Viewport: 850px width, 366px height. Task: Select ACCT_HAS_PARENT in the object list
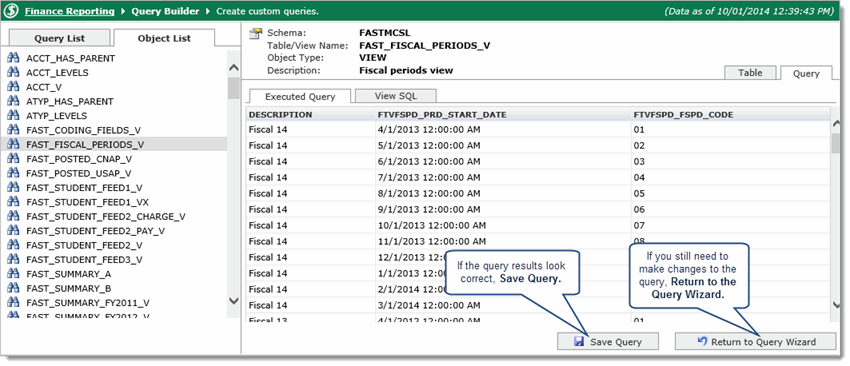114,58
